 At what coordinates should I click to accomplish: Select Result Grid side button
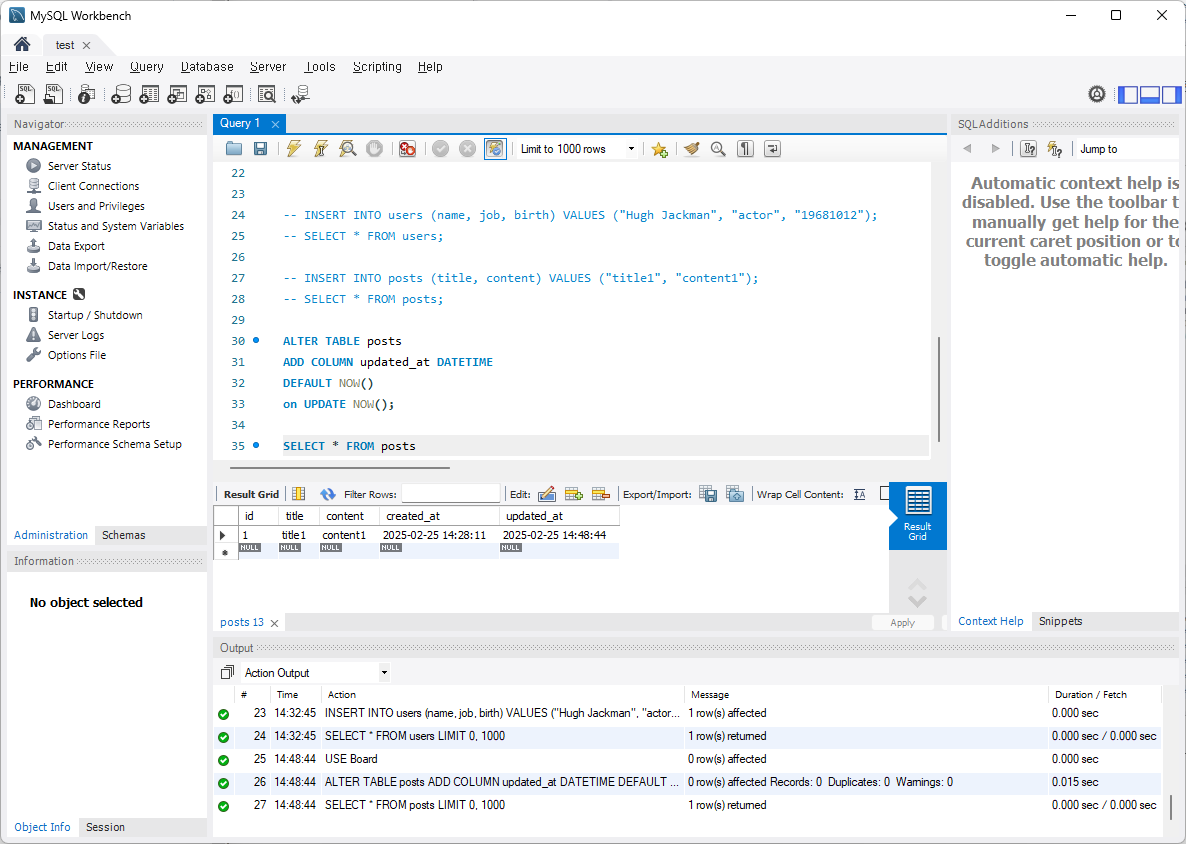pos(917,516)
